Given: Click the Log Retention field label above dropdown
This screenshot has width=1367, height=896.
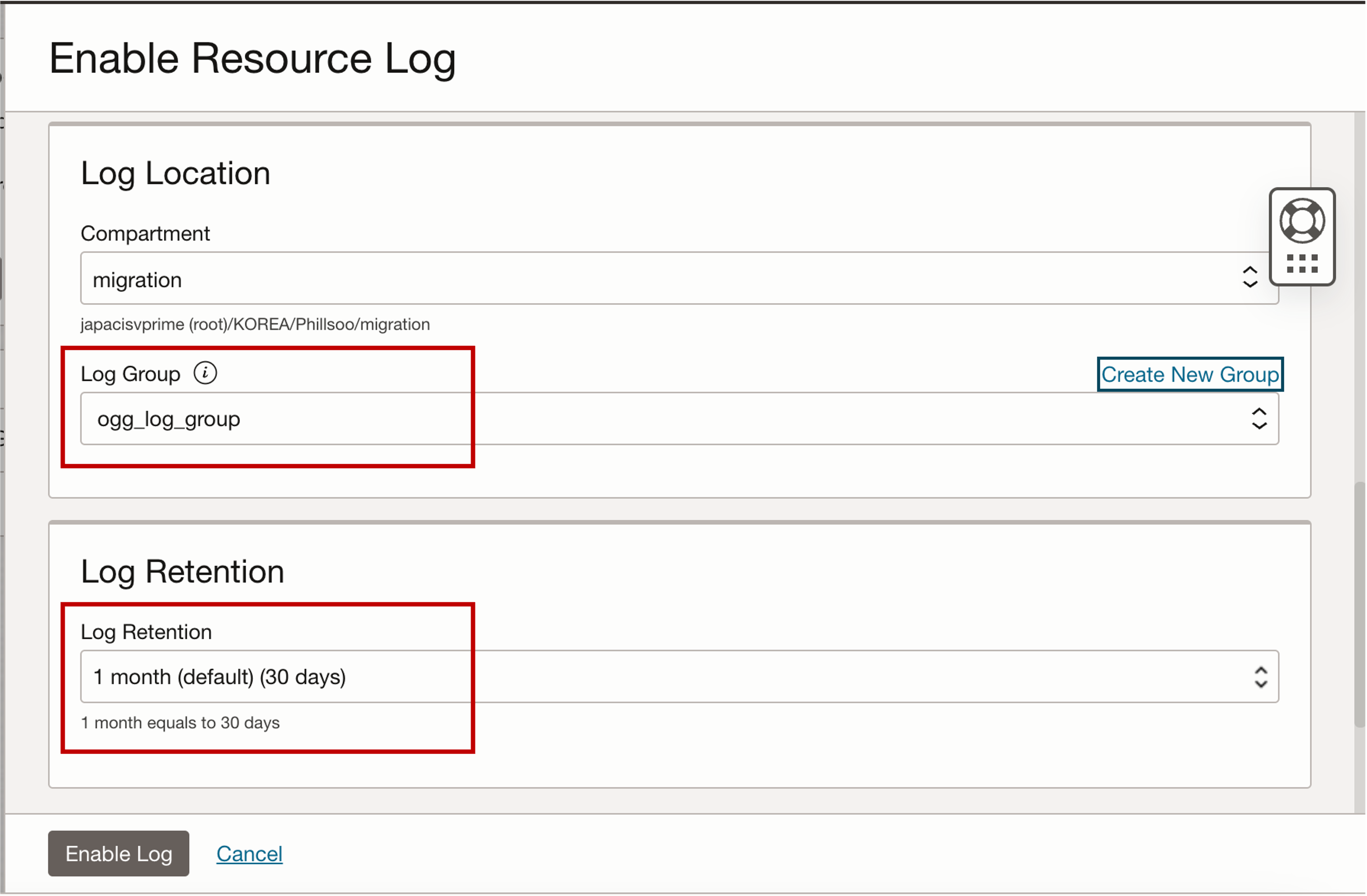Looking at the screenshot, I should pos(146,632).
